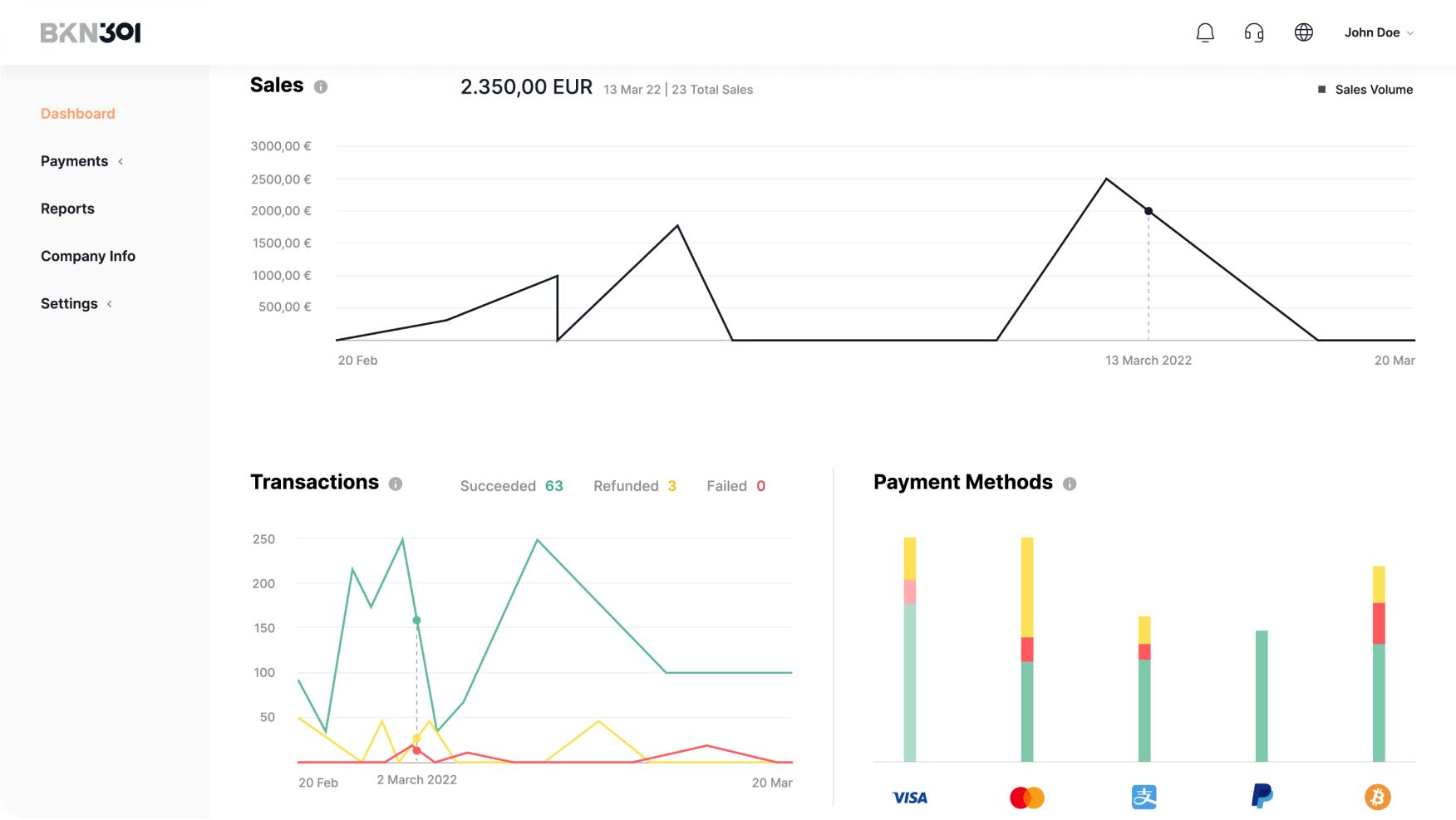Toggle the Refunded transactions series
This screenshot has width=1456, height=820.
(x=634, y=486)
